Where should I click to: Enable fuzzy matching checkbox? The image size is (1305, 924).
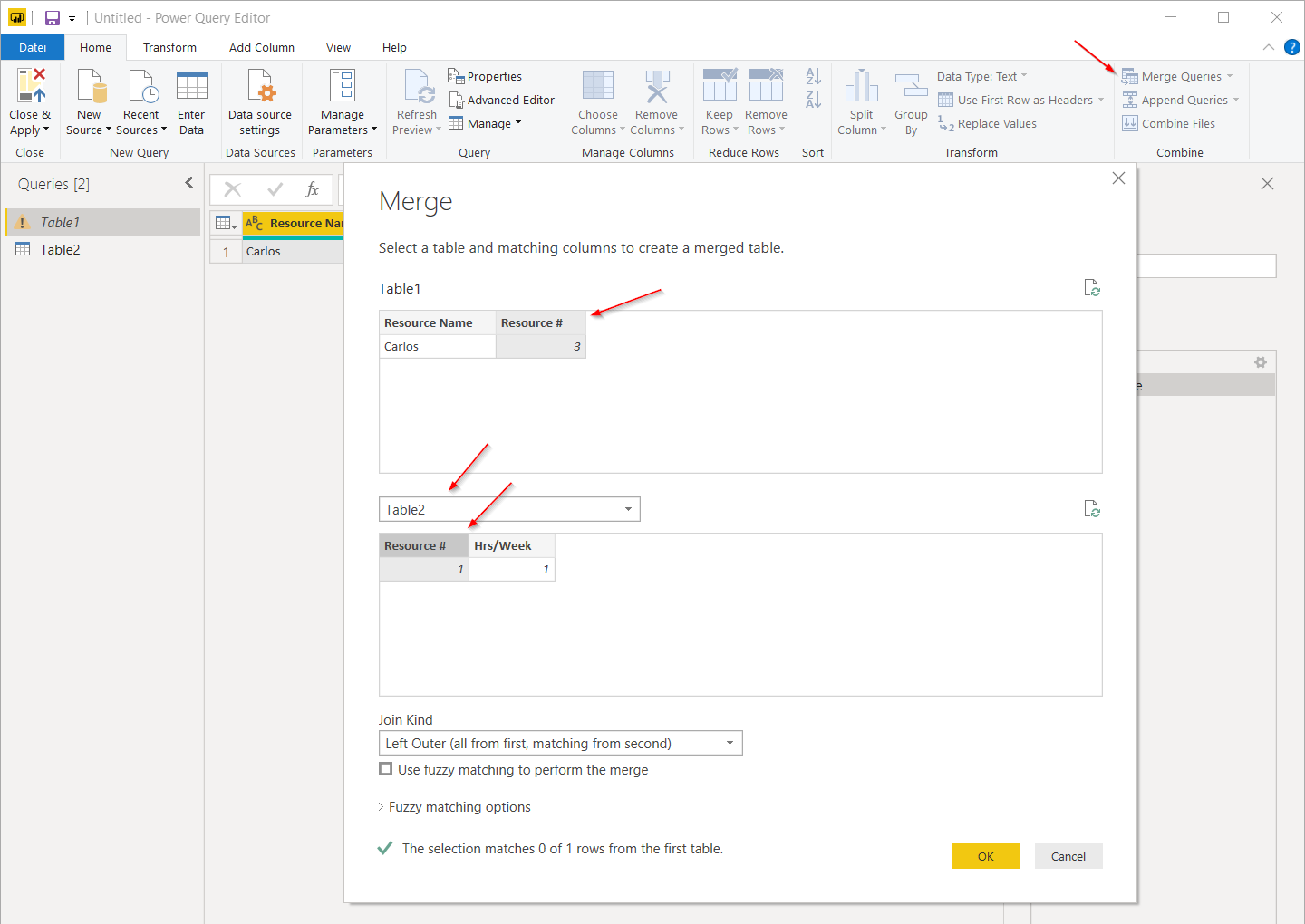386,769
